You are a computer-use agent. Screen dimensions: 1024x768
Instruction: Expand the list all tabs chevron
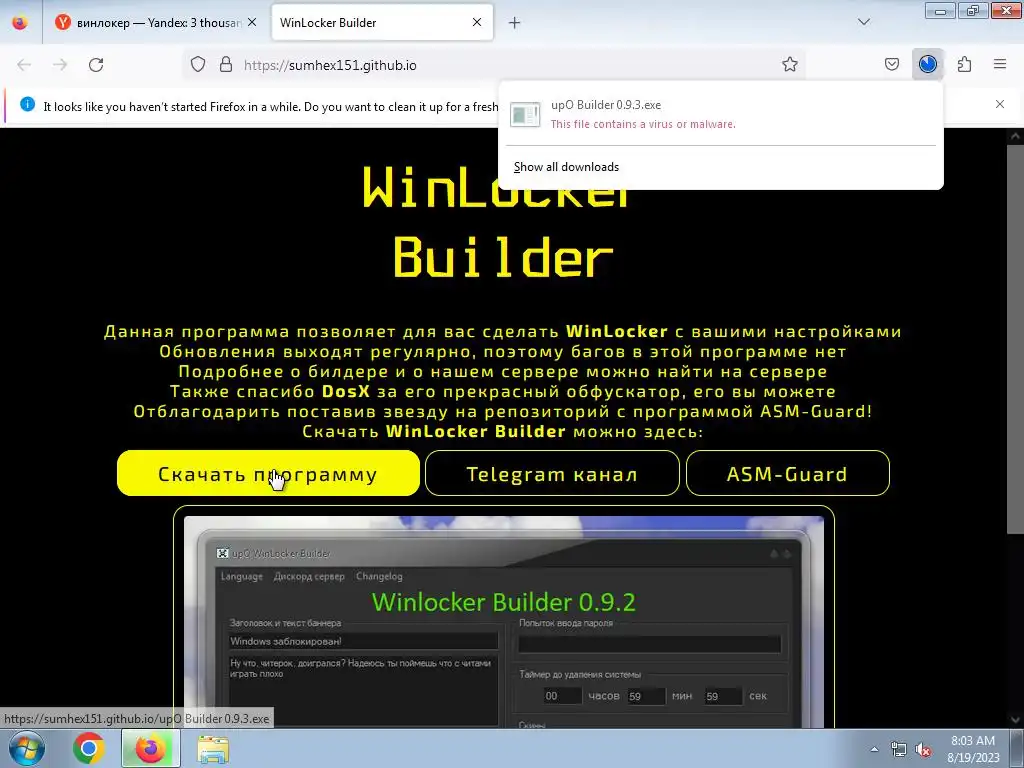click(x=863, y=22)
